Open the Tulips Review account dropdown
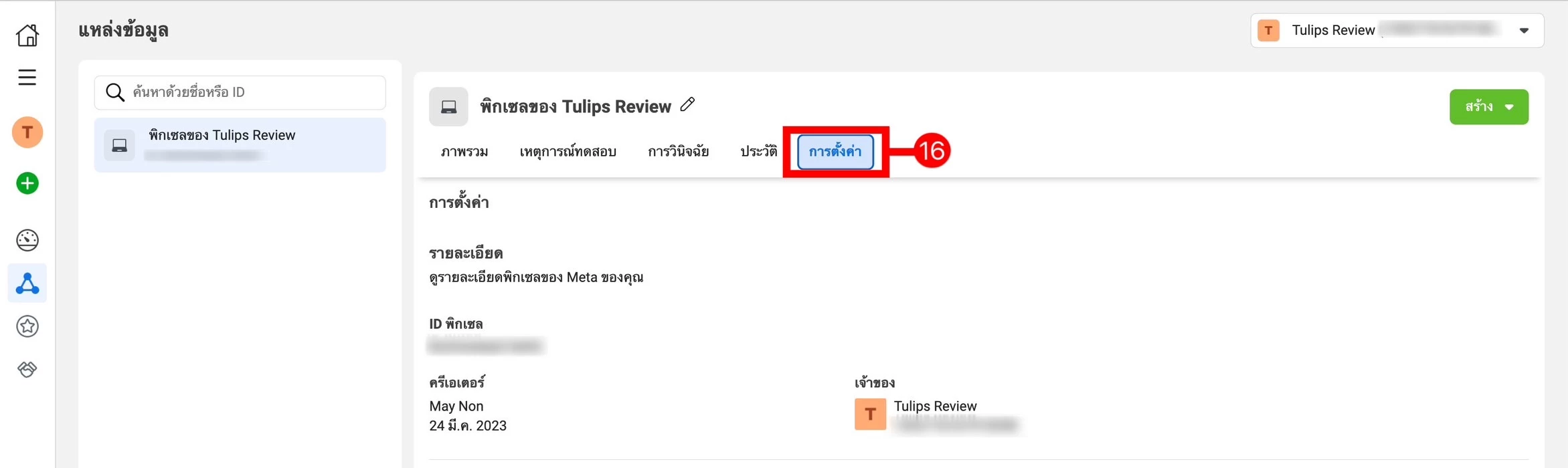Viewport: 1568px width, 468px height. 1397,31
